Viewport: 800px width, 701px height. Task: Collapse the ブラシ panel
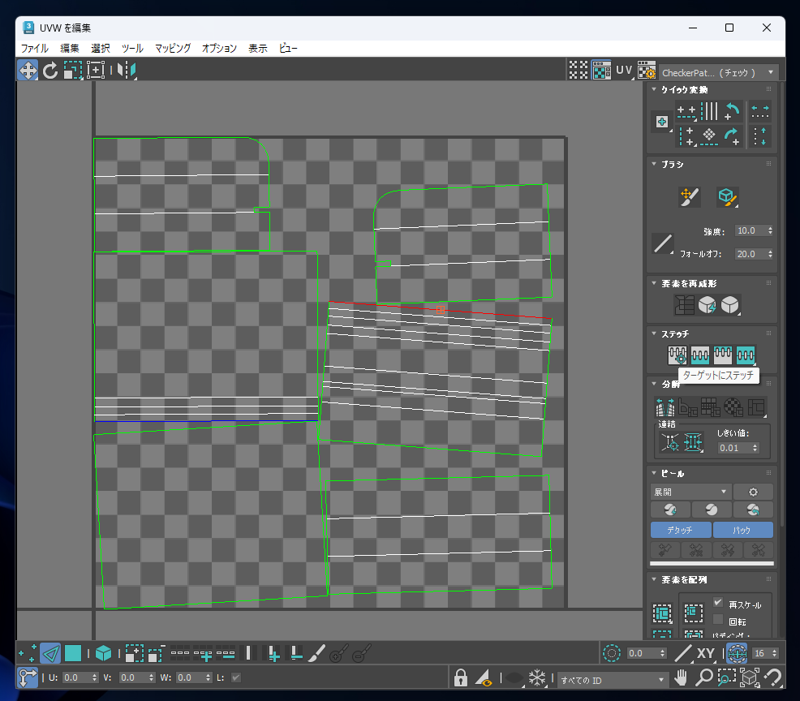point(654,164)
